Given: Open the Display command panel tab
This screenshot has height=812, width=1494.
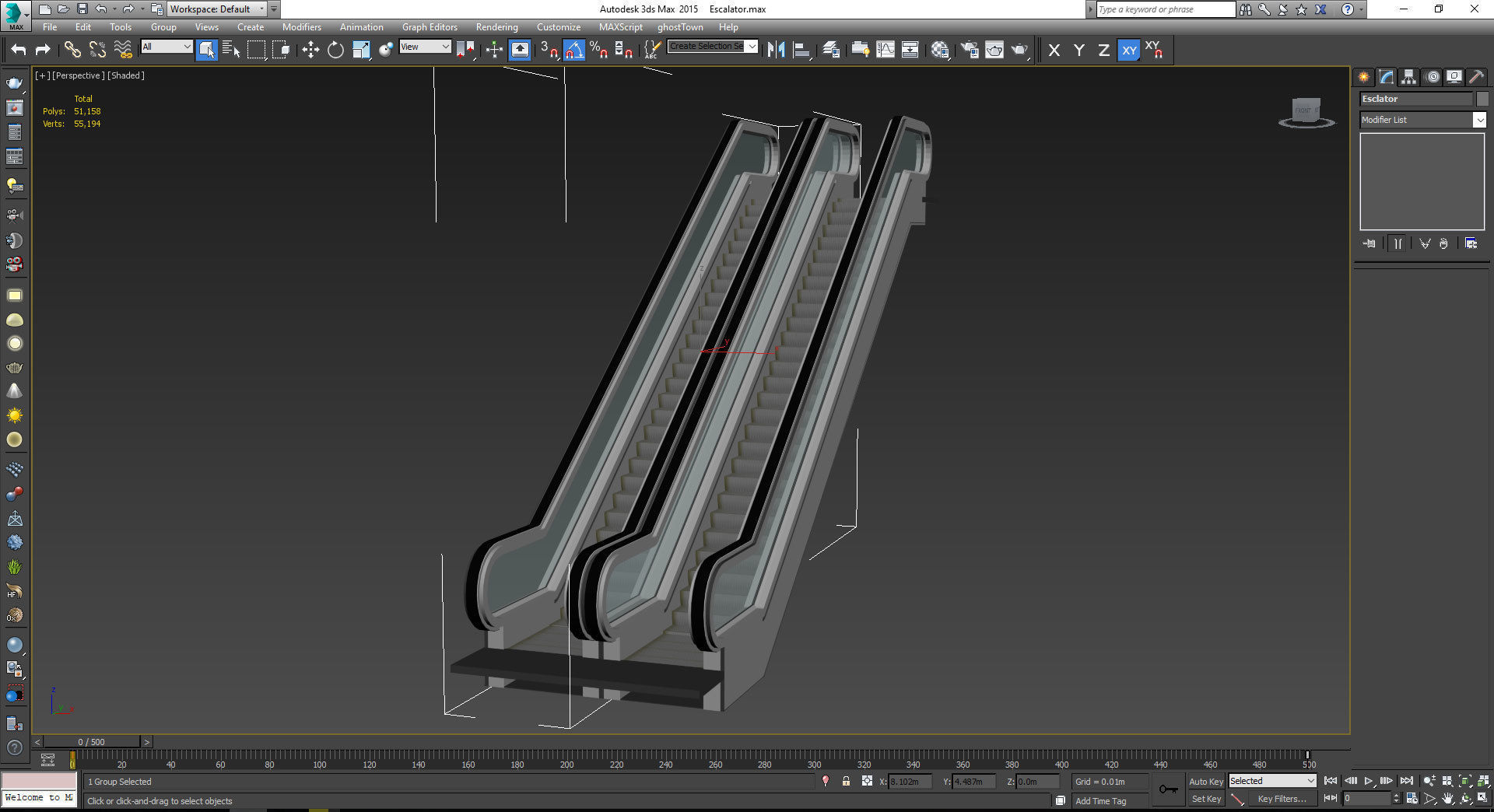Looking at the screenshot, I should 1454,77.
